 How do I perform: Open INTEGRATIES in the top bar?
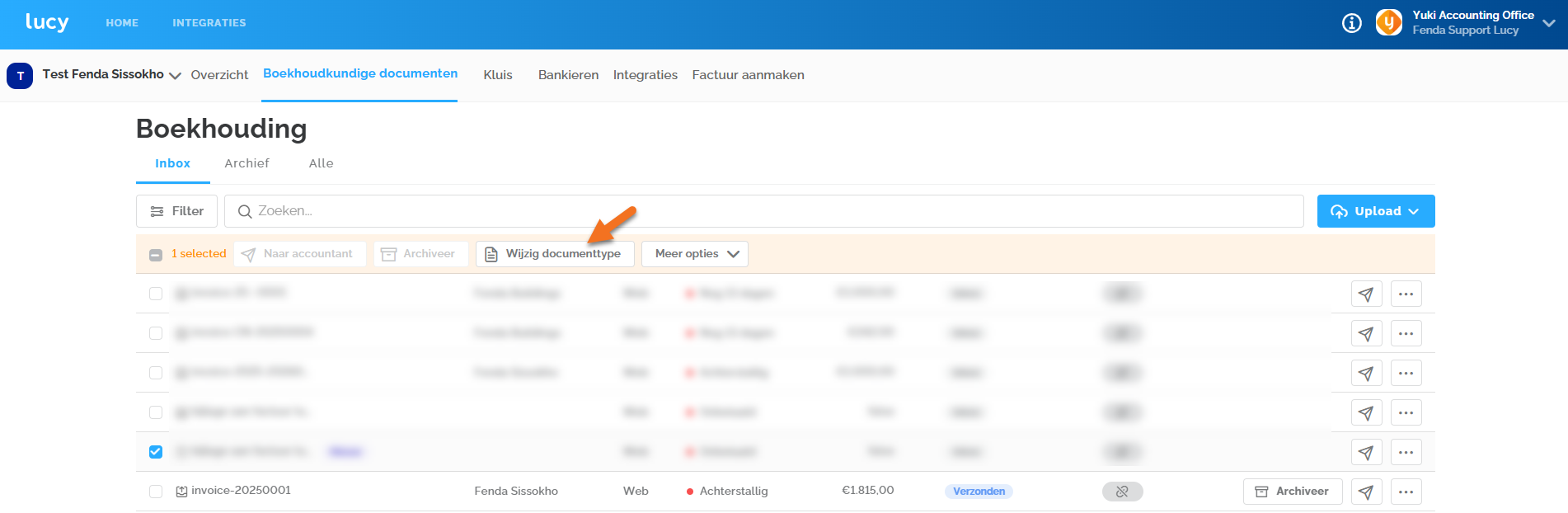(x=209, y=23)
